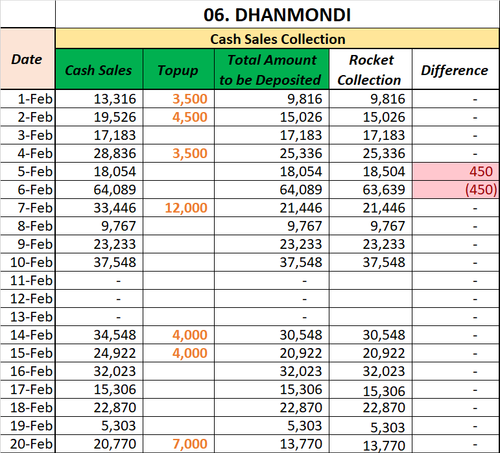Select cash sales value 32,023
The image size is (500, 453).
click(99, 371)
